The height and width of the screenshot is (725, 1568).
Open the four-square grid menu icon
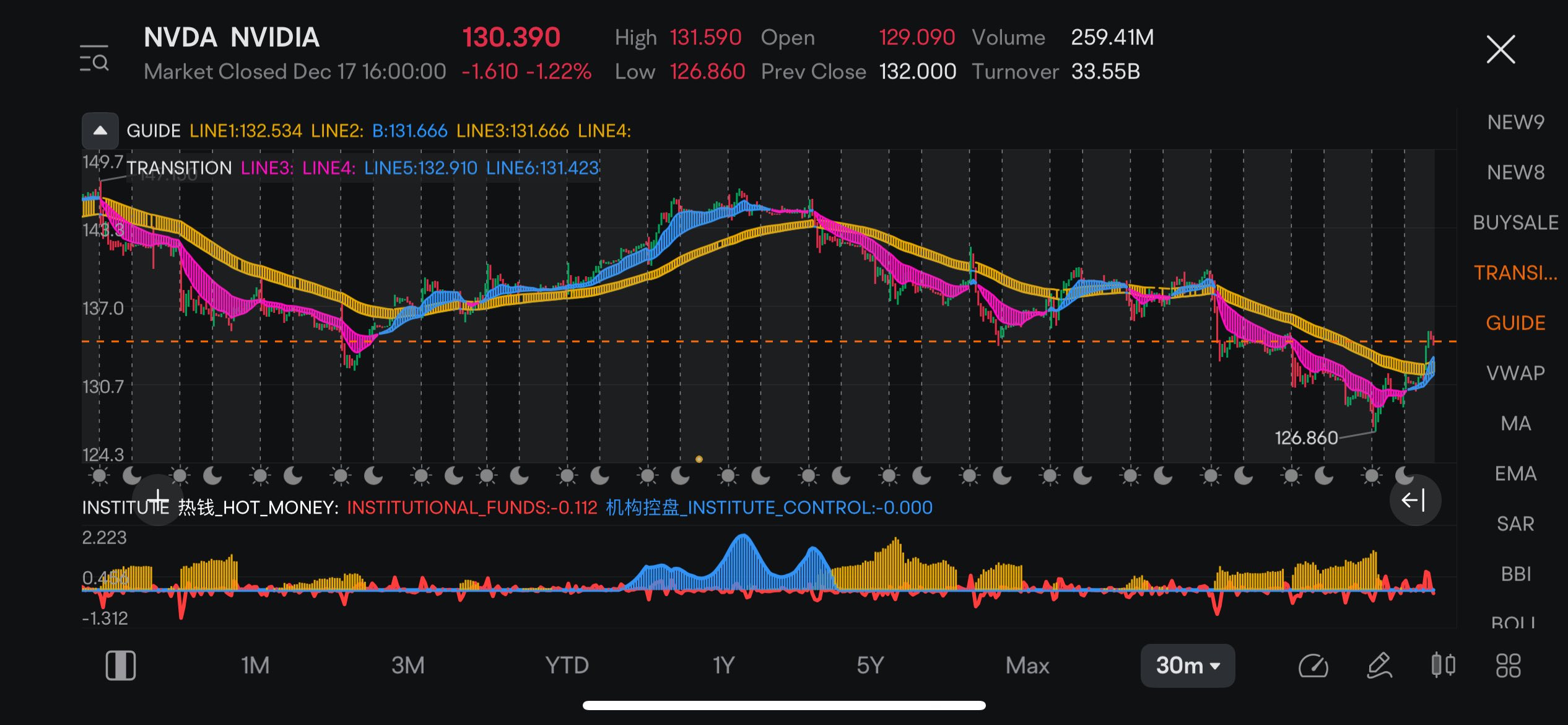tap(1508, 666)
